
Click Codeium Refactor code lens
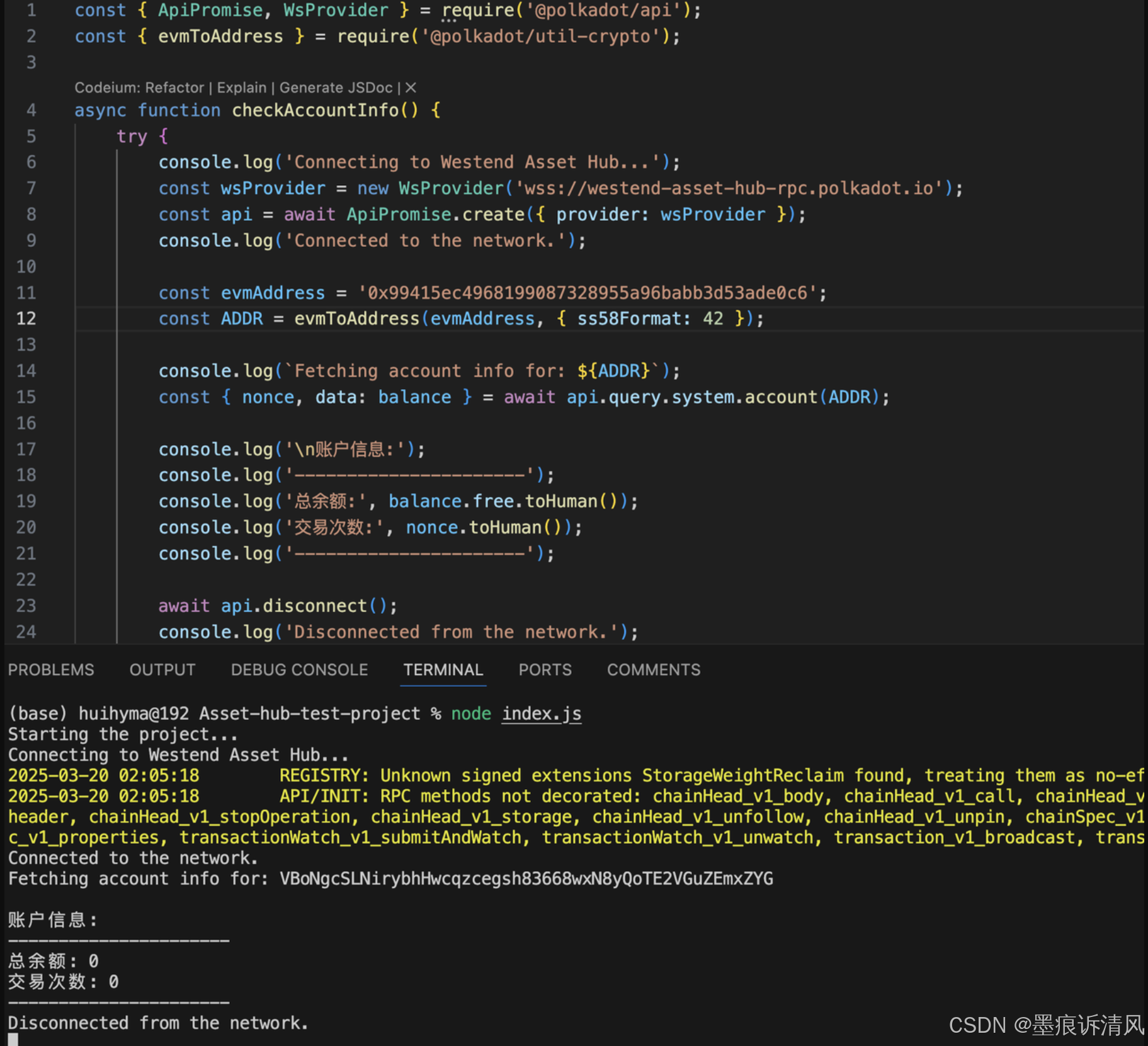click(x=174, y=88)
